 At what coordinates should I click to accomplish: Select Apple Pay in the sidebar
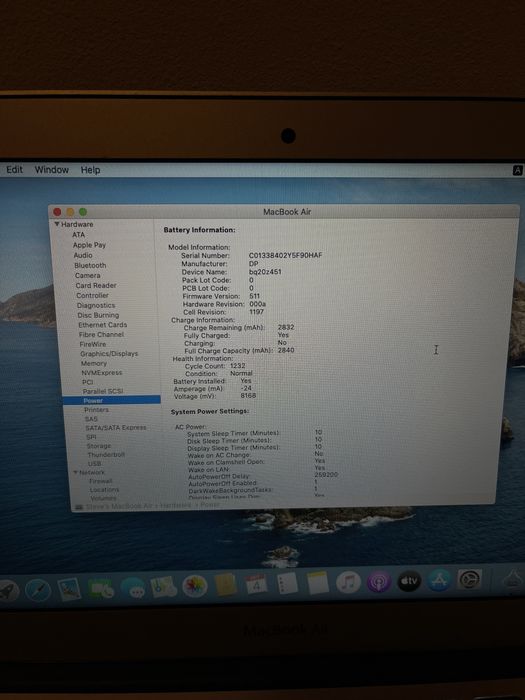click(89, 245)
